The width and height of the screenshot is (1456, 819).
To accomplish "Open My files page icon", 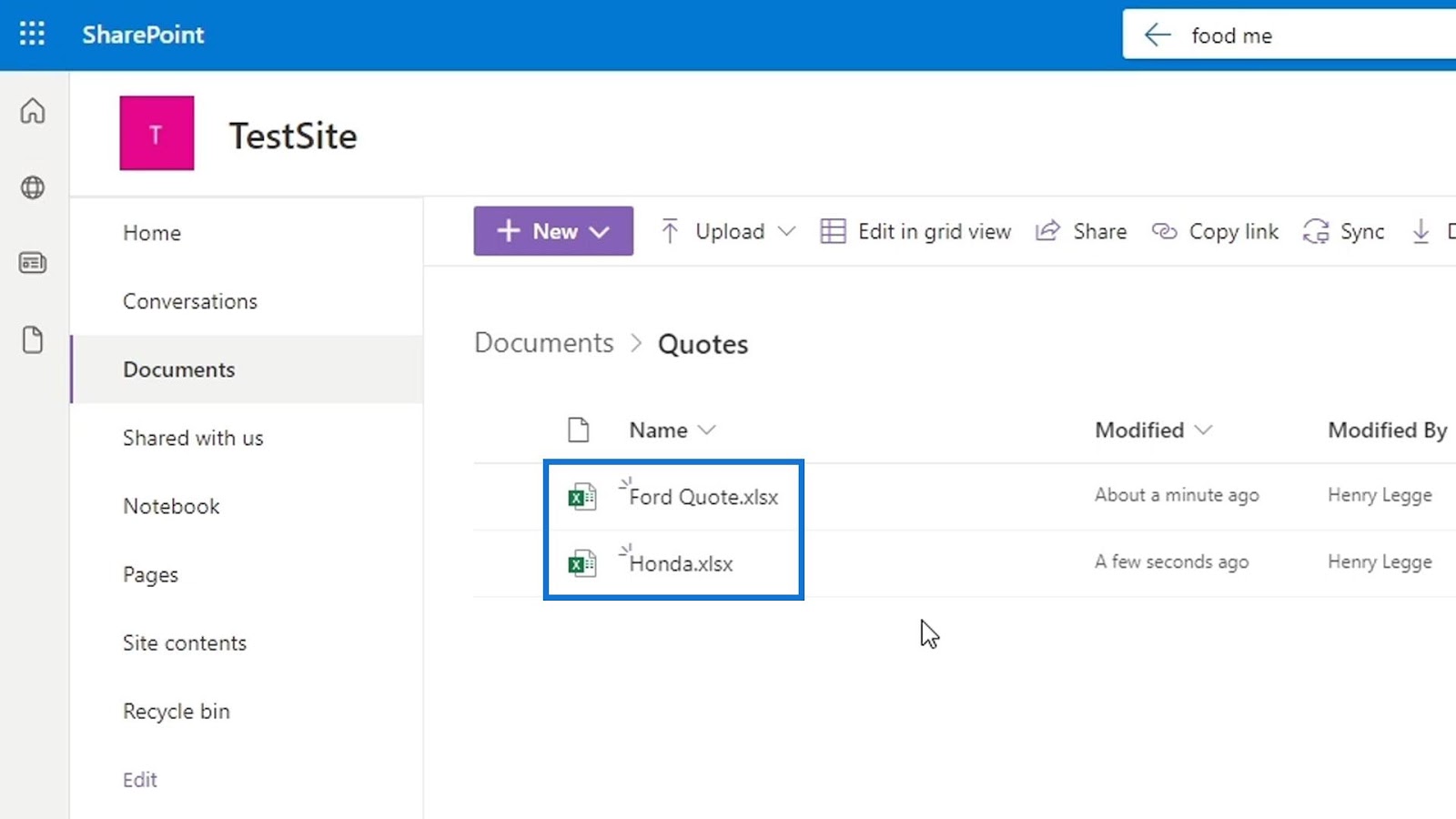I will point(33,340).
